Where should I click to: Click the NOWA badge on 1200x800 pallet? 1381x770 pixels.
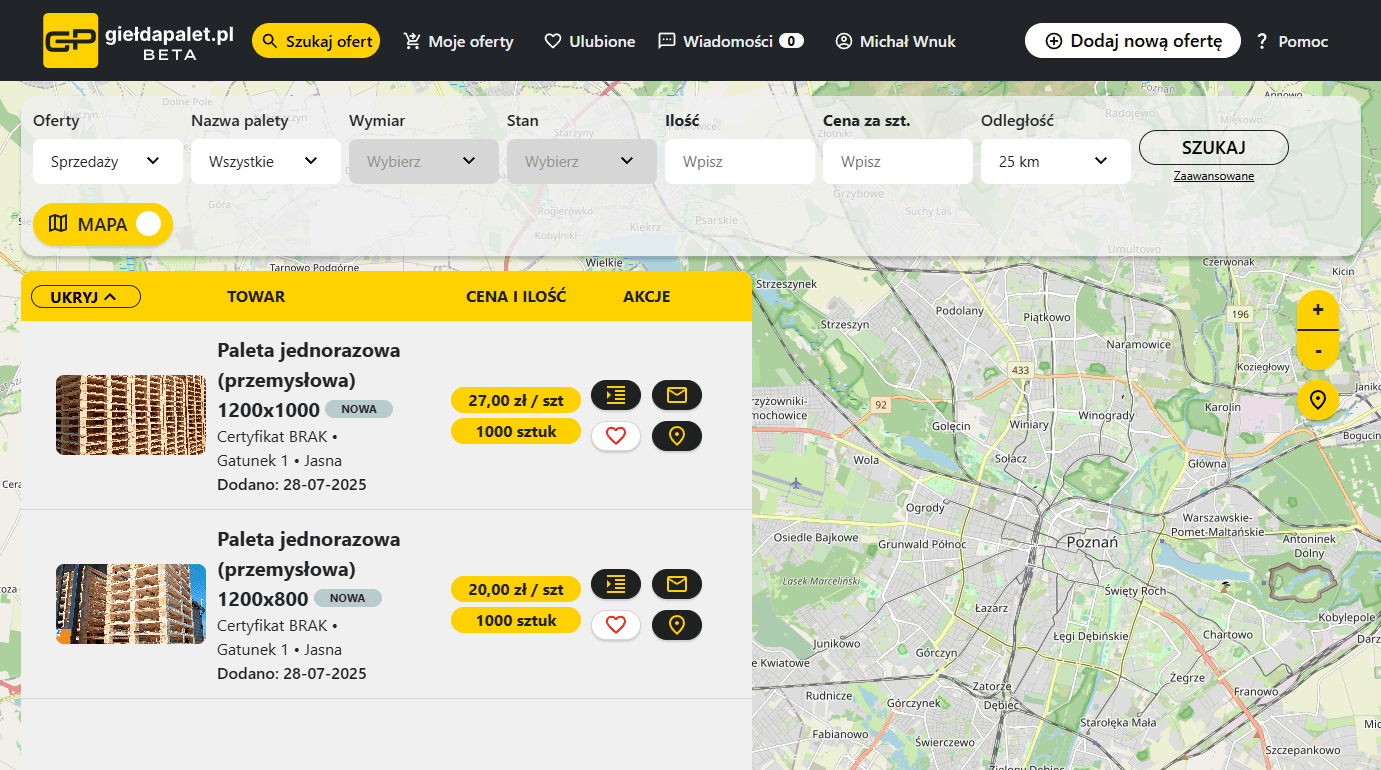click(348, 598)
